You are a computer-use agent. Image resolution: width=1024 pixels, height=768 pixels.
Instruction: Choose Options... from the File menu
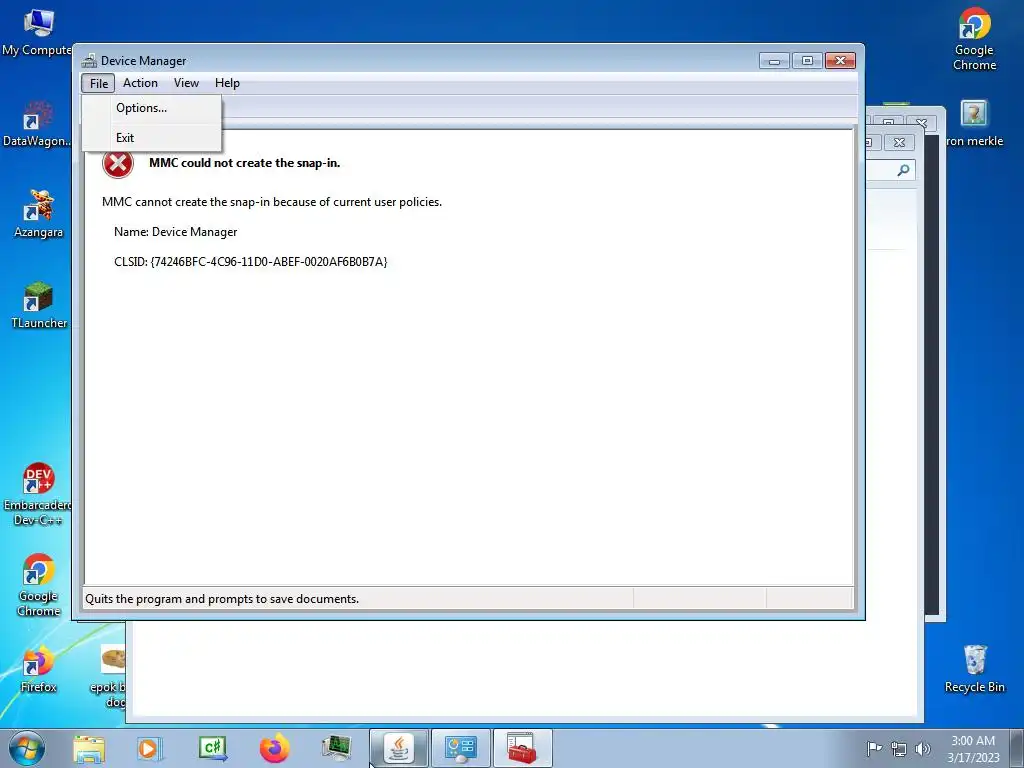point(152,108)
